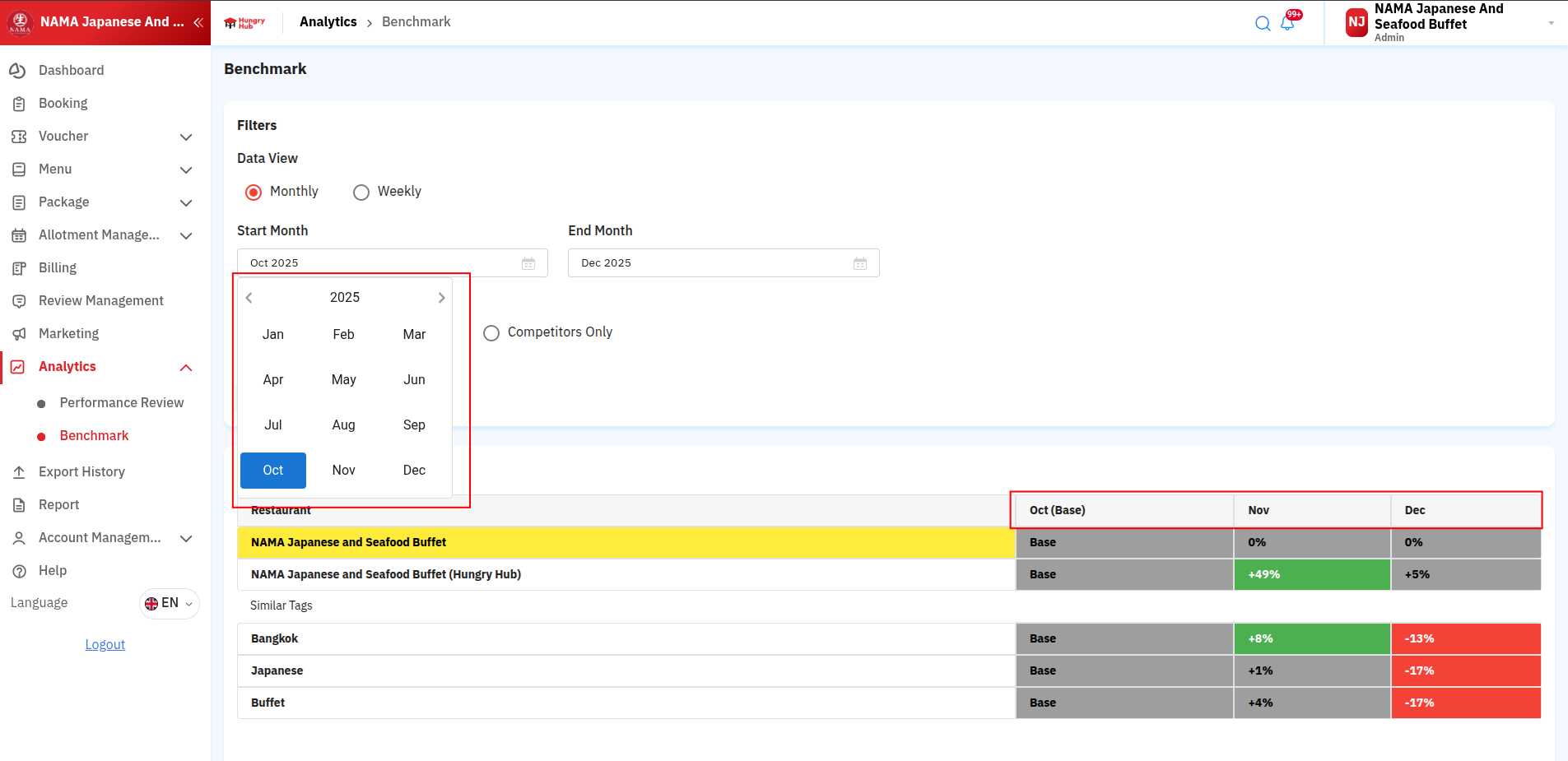Expand the Account Management submenu
This screenshot has height=761, width=1568.
pos(186,538)
